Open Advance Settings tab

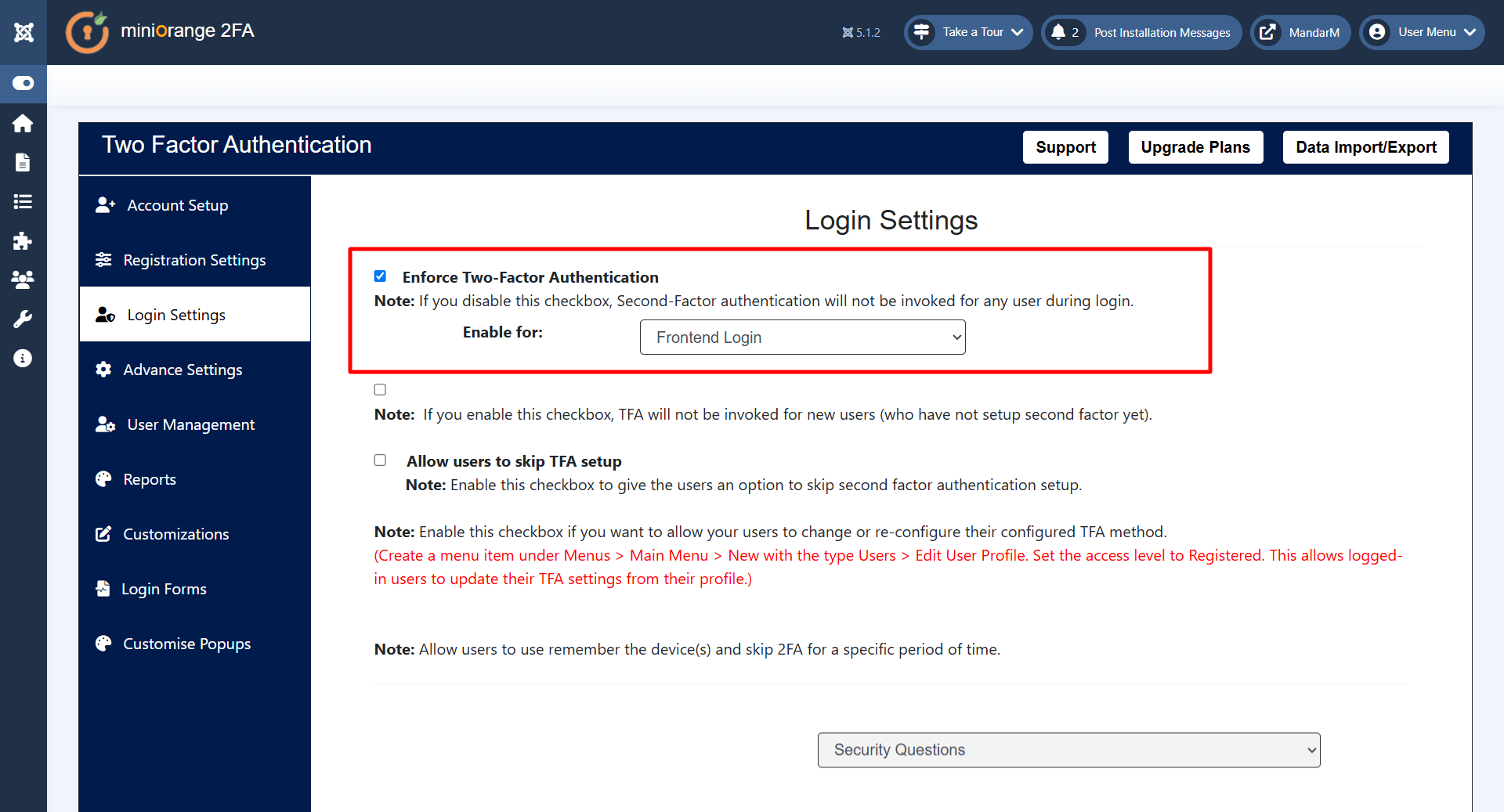(195, 370)
